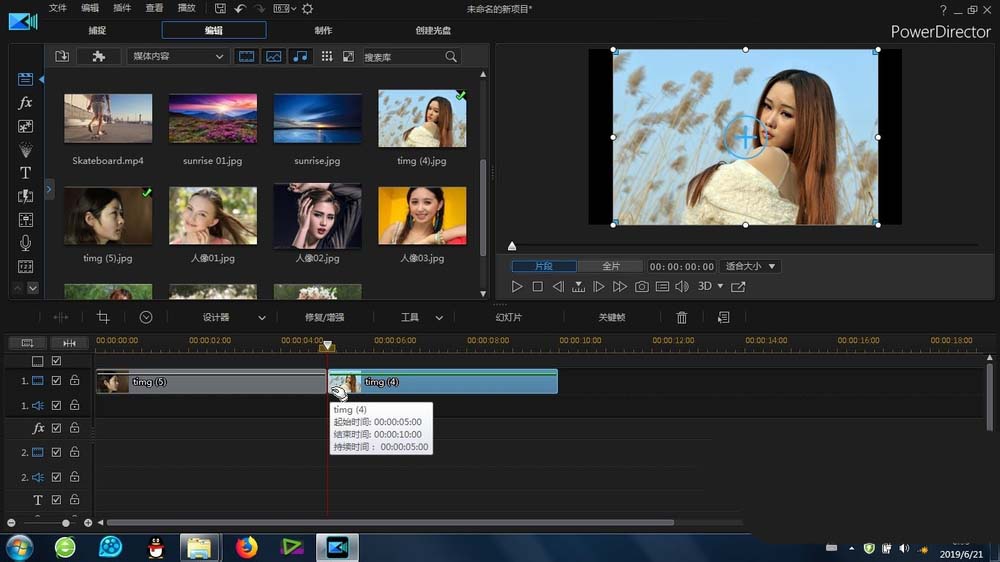Toggle video-files filter in media library

[246, 57]
